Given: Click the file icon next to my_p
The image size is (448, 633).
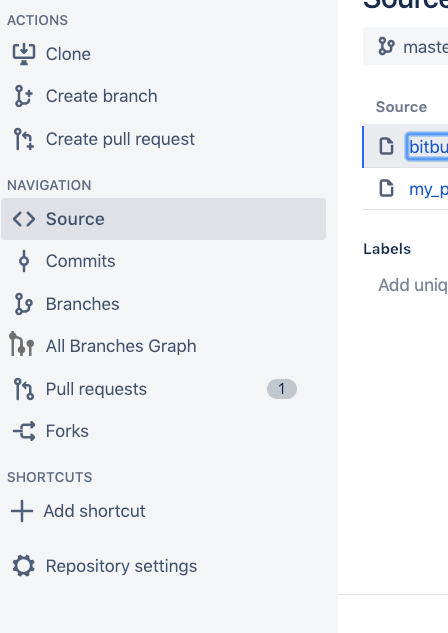Looking at the screenshot, I should point(386,188).
